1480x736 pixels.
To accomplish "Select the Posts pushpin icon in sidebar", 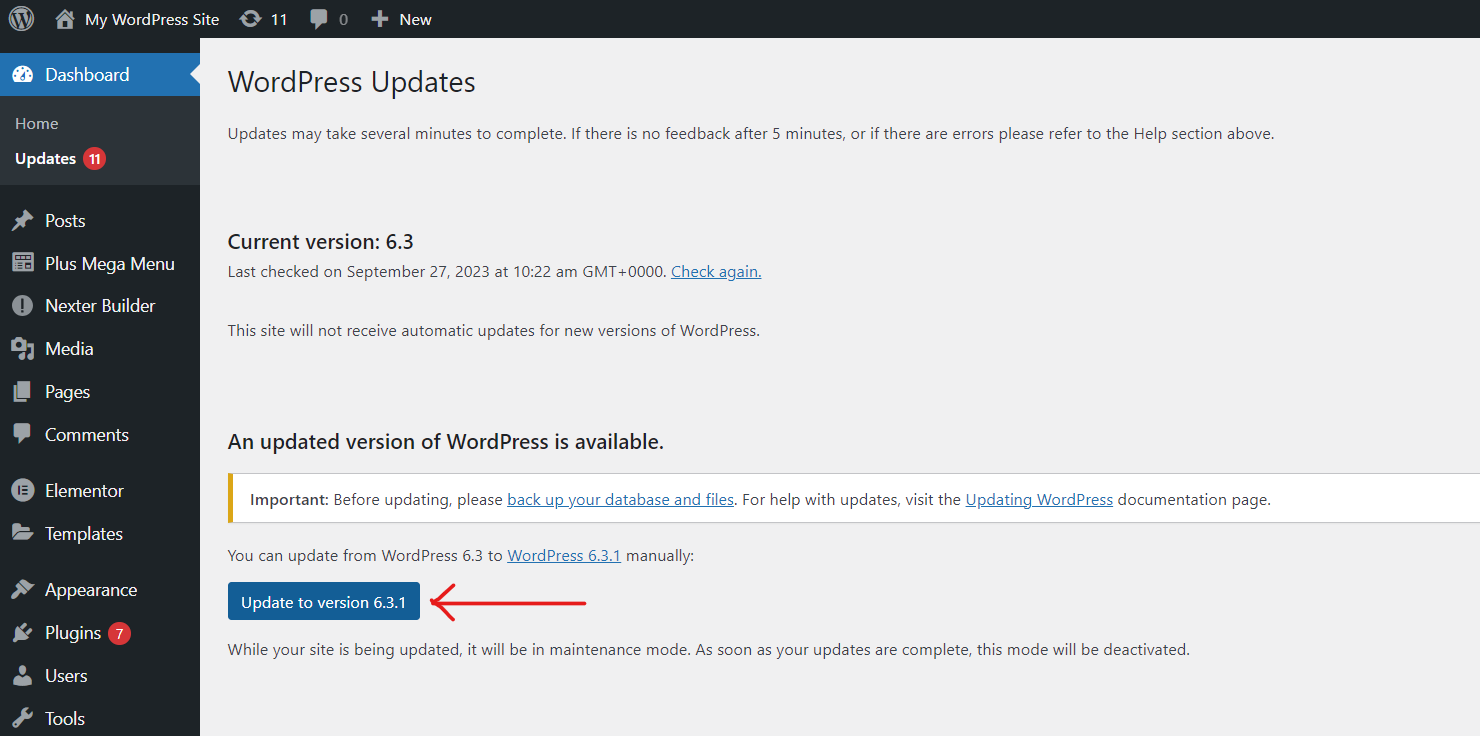I will coord(24,220).
